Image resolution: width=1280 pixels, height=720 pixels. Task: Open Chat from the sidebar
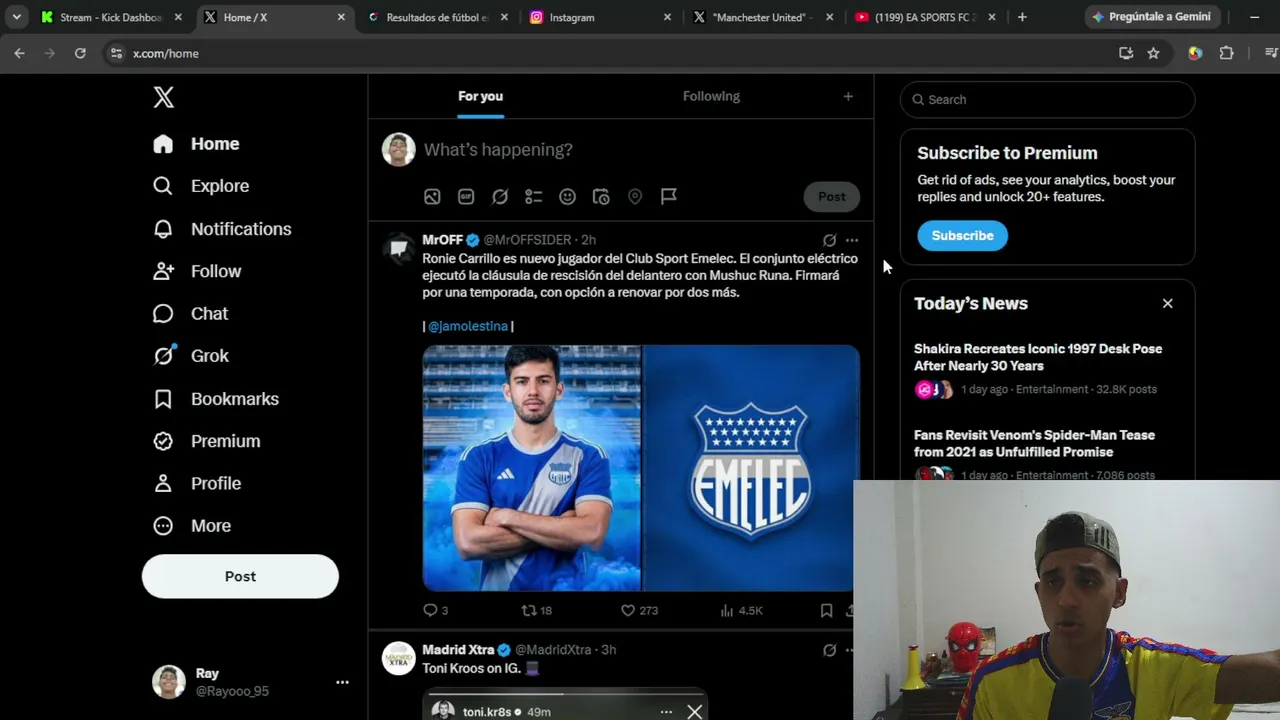pos(190,314)
